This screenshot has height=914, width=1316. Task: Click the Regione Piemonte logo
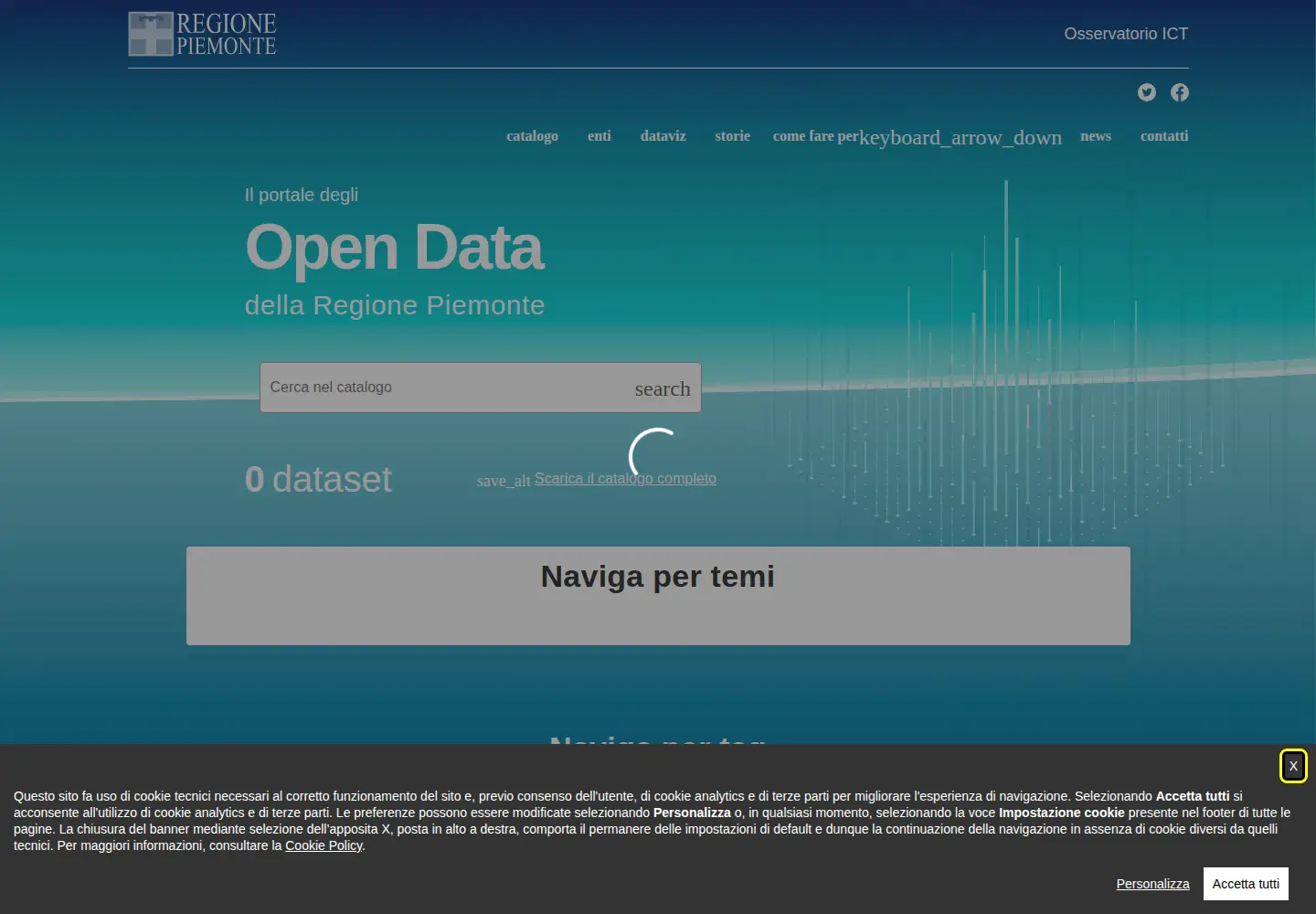pyautogui.click(x=202, y=34)
